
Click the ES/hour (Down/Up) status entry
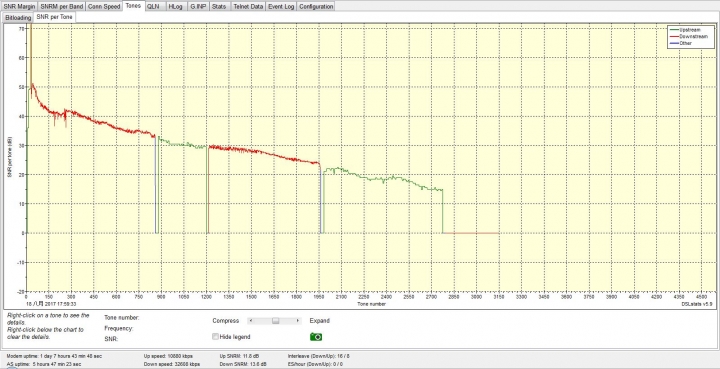click(316, 364)
